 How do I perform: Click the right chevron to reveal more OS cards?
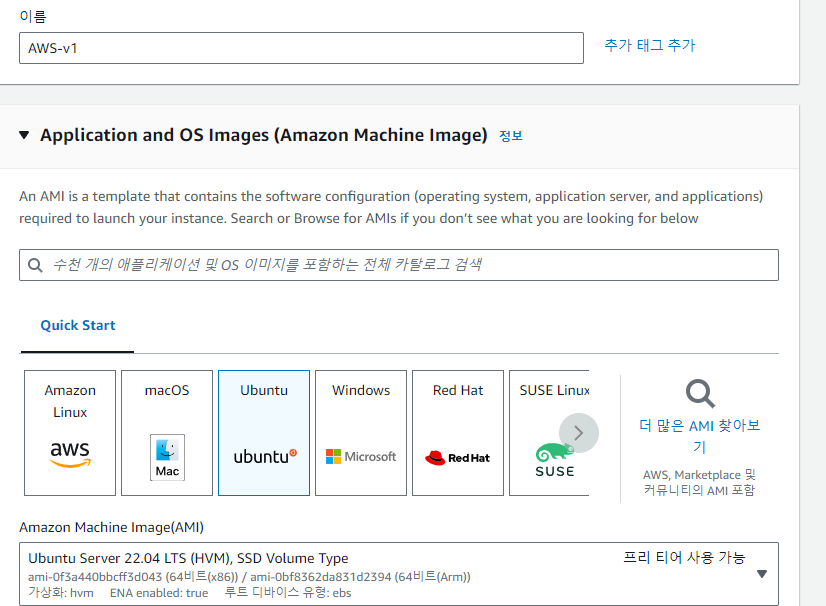coord(578,432)
